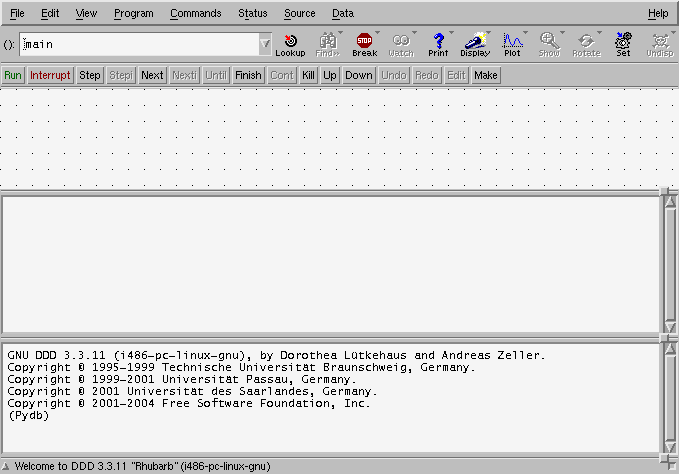Click the Finish button
The height and width of the screenshot is (474, 679).
(x=248, y=75)
